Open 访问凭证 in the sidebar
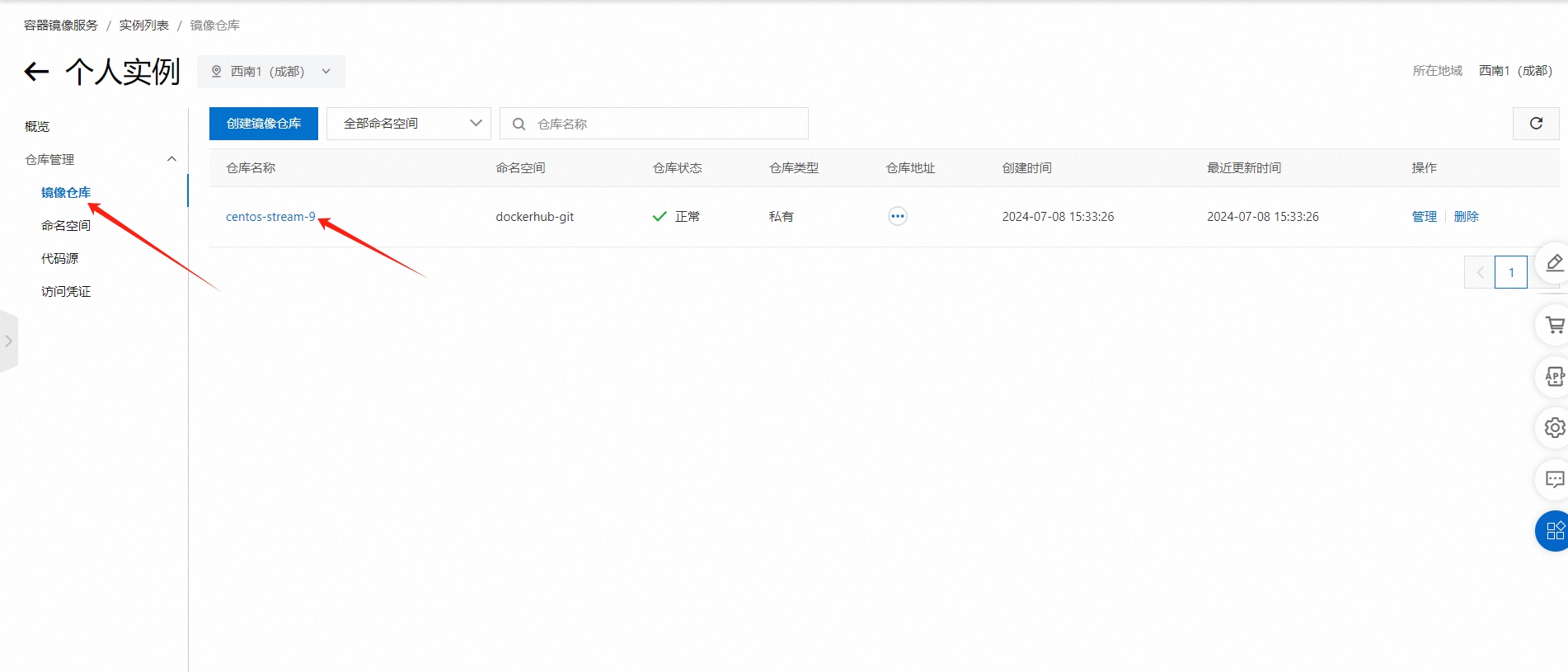The height and width of the screenshot is (672, 1568). click(66, 291)
